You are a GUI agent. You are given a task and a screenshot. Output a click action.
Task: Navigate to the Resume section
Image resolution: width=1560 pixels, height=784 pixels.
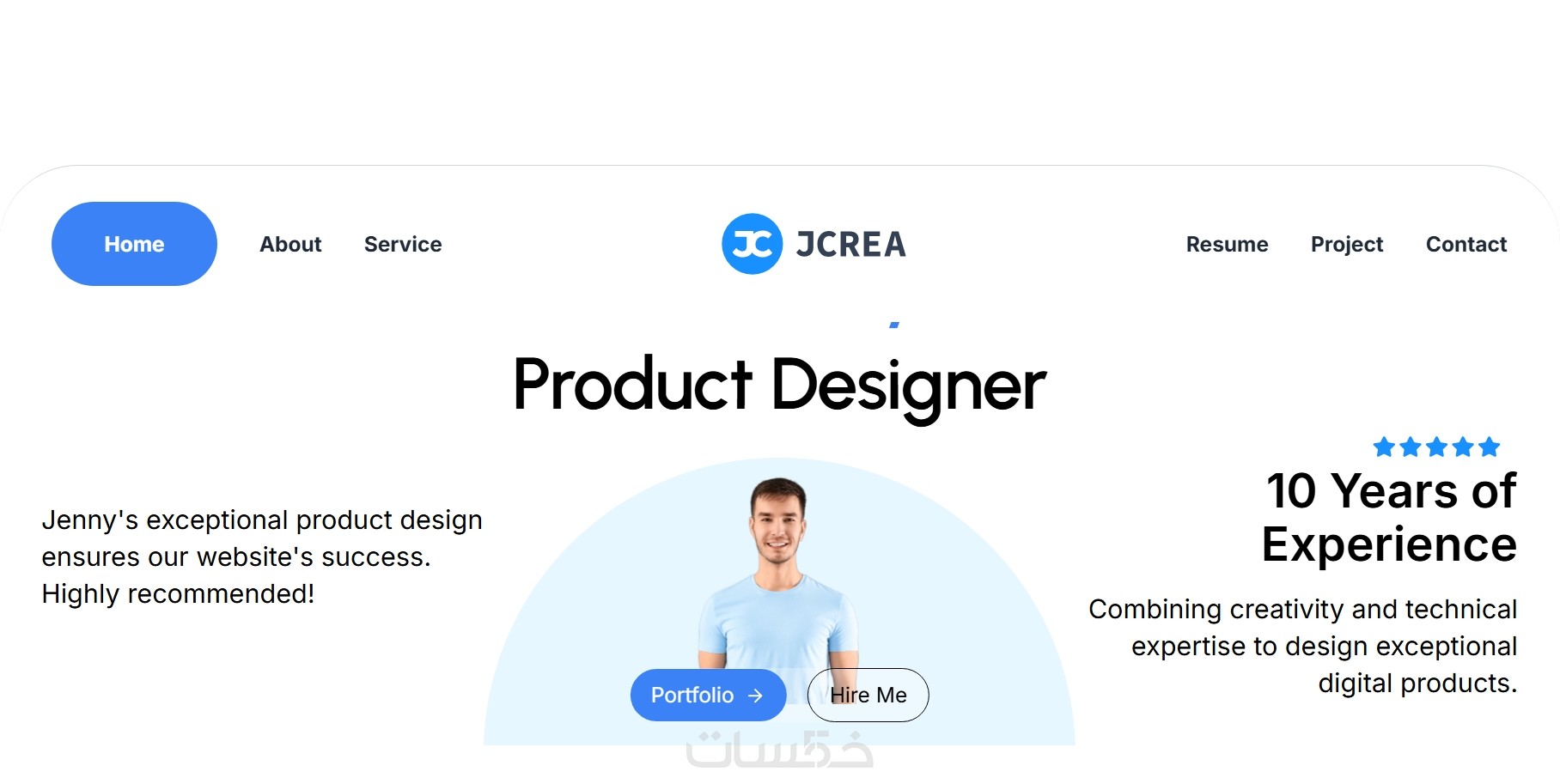(x=1227, y=244)
